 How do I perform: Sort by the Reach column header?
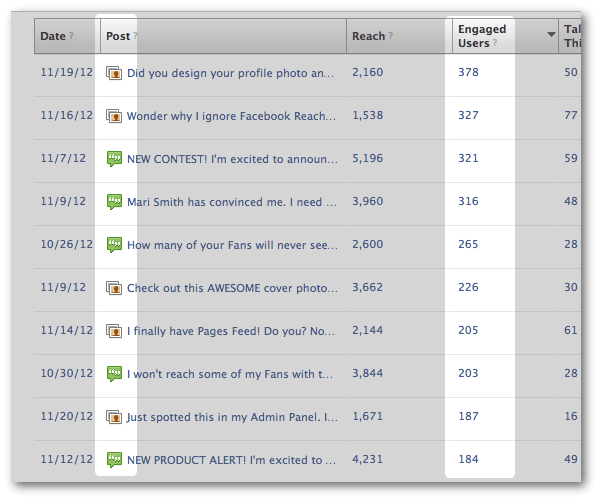point(368,36)
